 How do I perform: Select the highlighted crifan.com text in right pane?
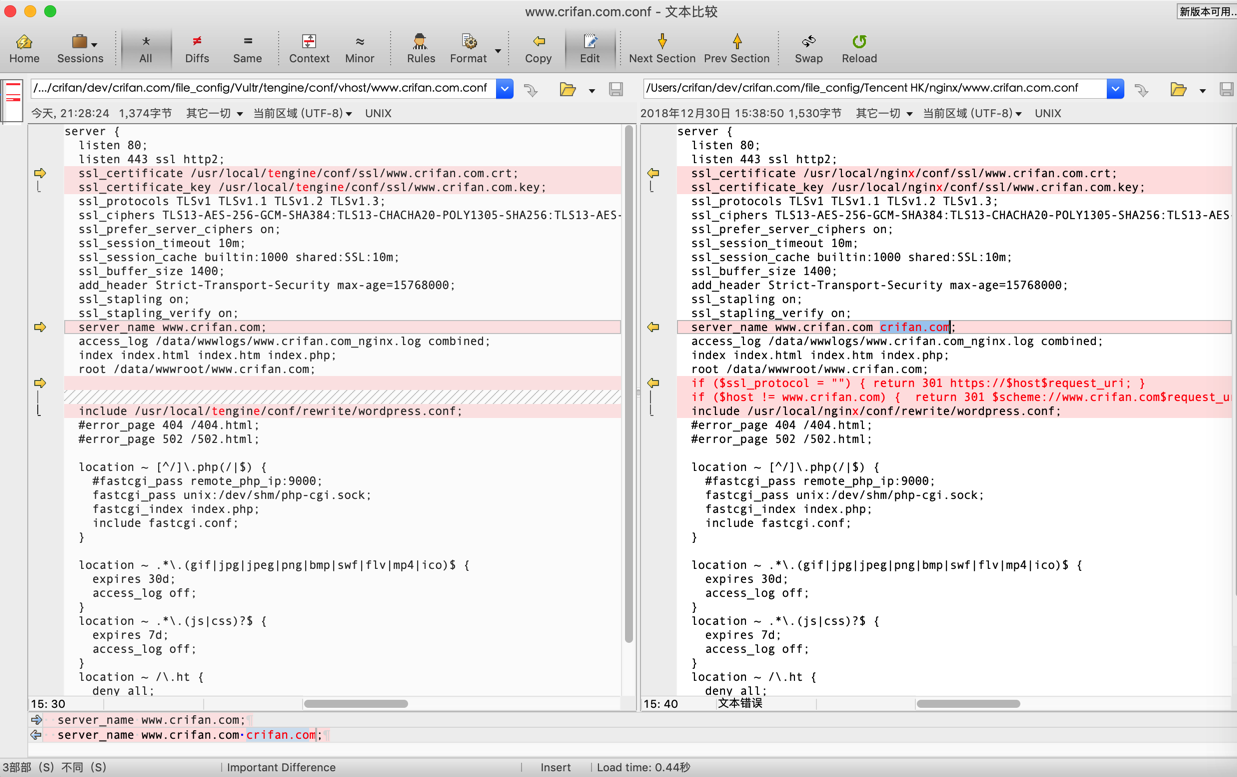pyautogui.click(x=915, y=327)
